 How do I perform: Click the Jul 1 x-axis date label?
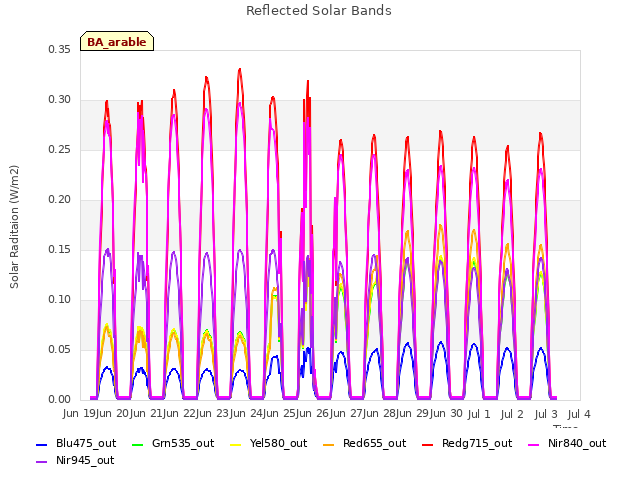479,414
